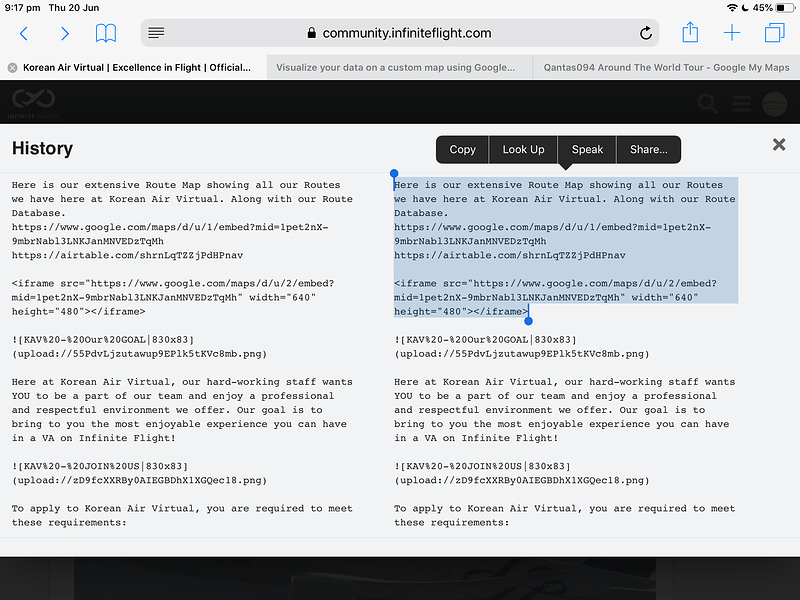Click right pane height="480" iframe line
Image resolution: width=800 pixels, height=600 pixels.
(461, 311)
